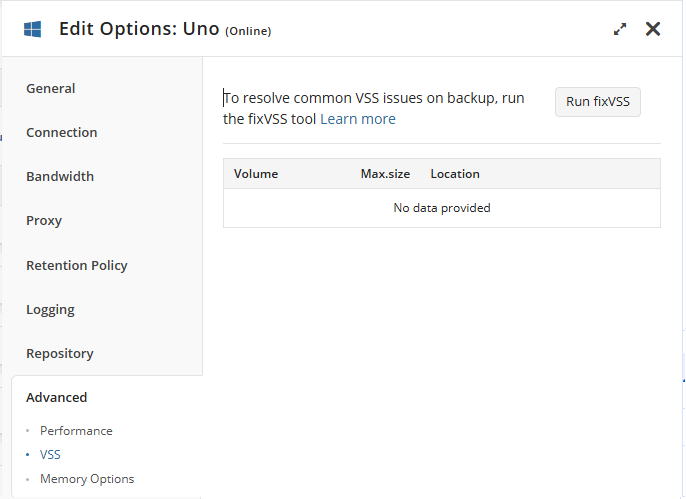Select the Repository tab

[x=60, y=353]
